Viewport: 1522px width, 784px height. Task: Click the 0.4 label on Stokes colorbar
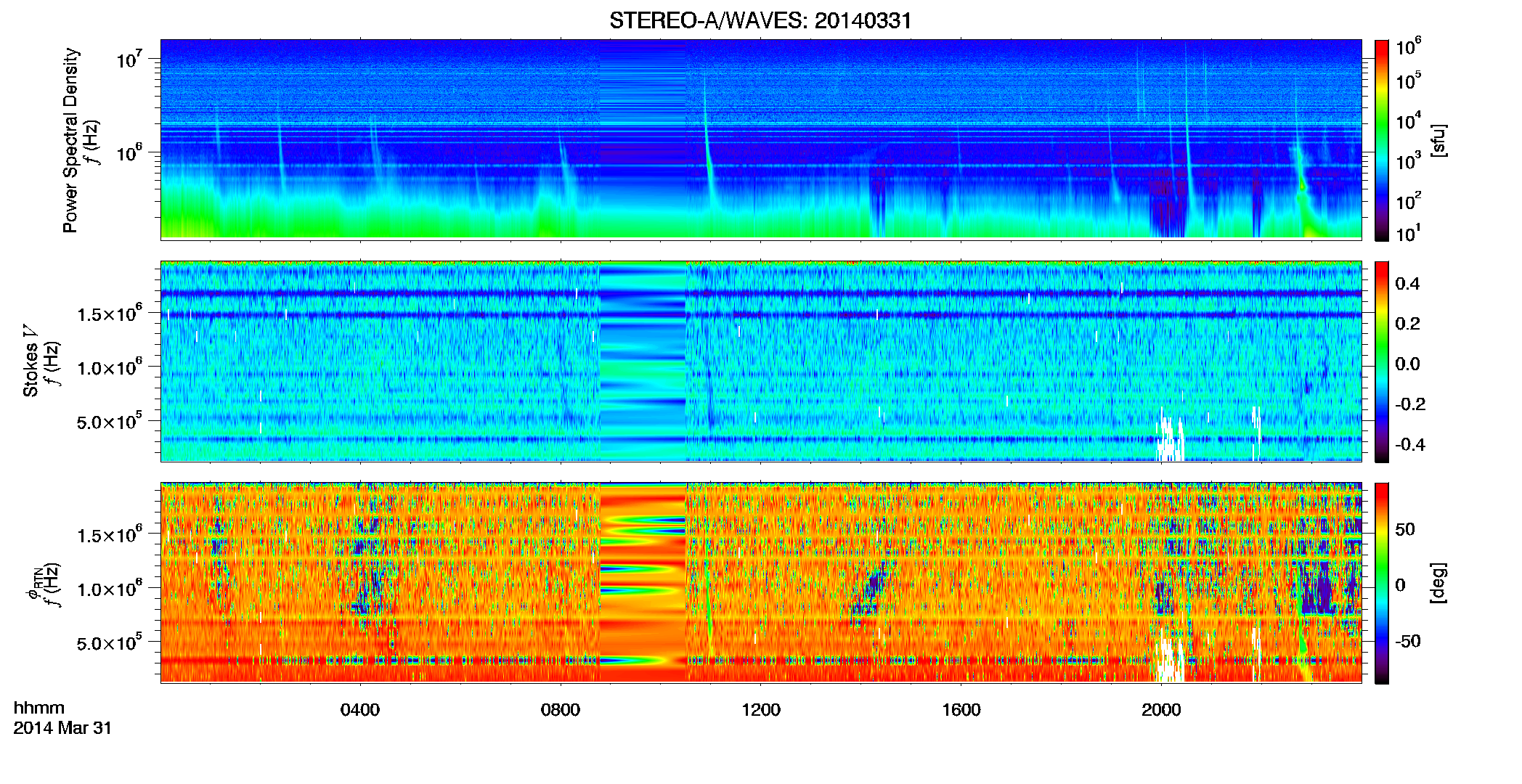click(x=1407, y=284)
